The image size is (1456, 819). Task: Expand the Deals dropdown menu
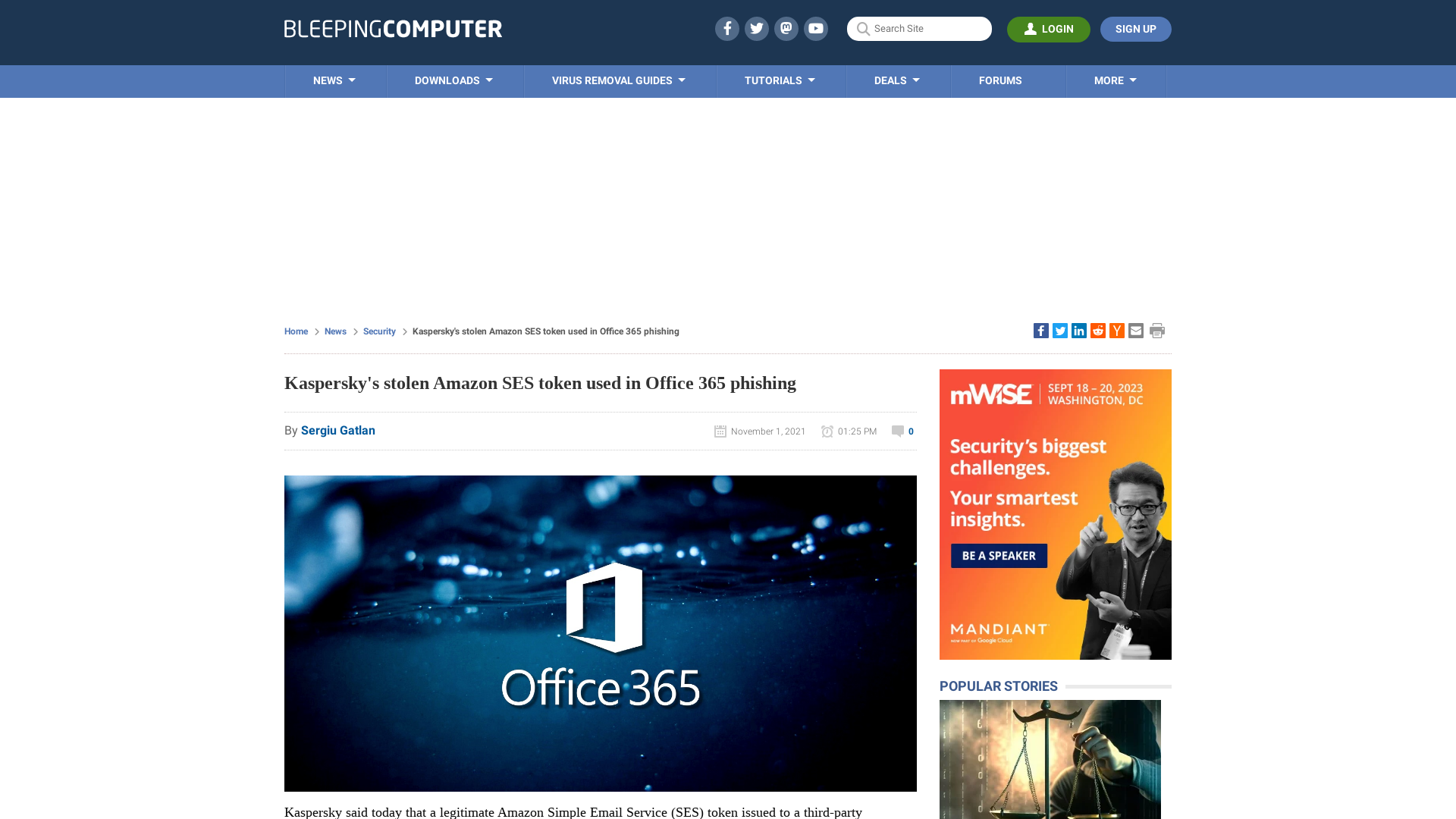pos(896,80)
